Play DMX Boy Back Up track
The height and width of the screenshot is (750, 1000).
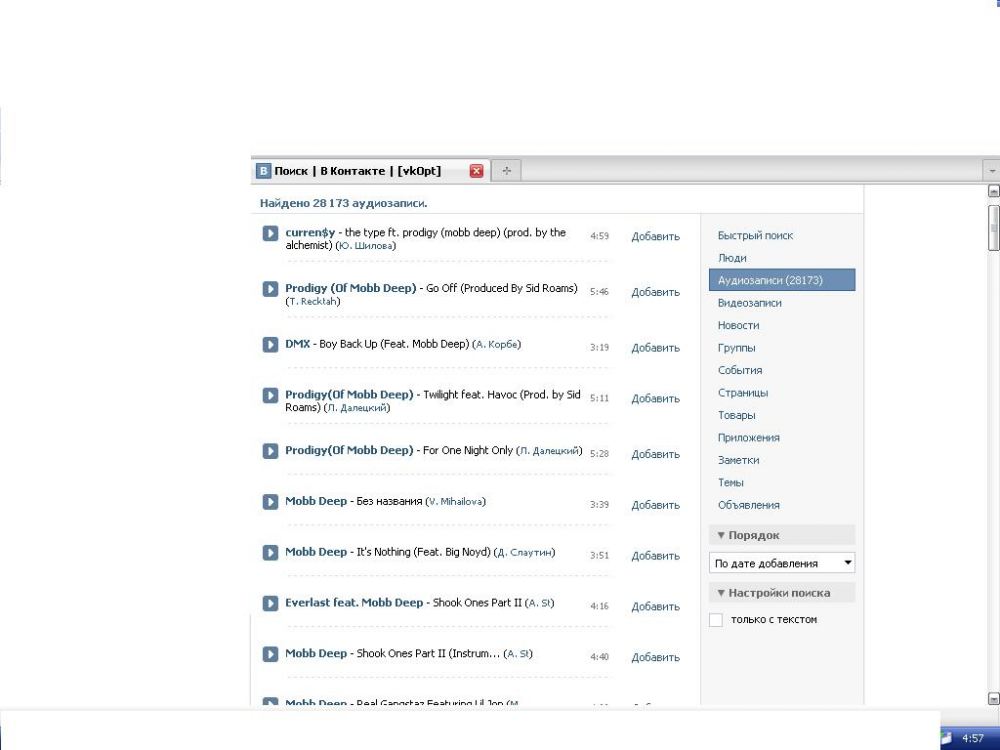[270, 344]
